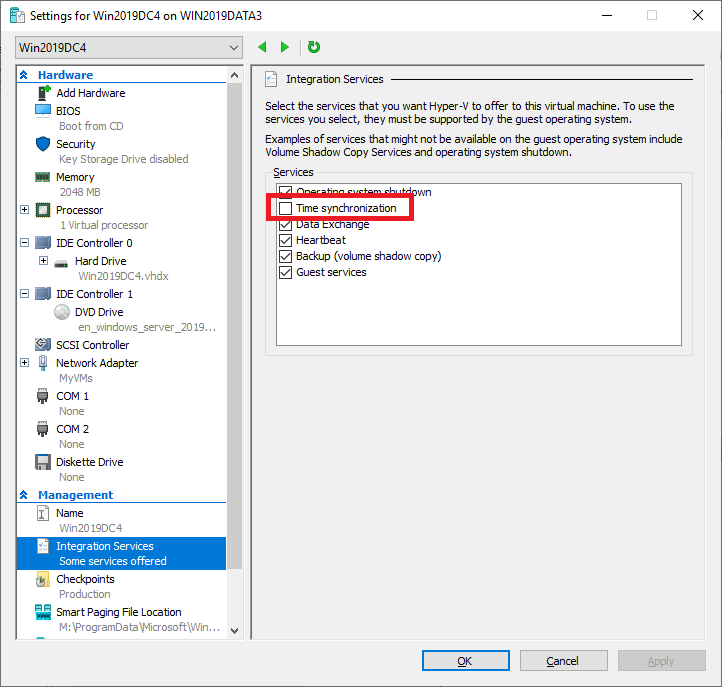The width and height of the screenshot is (722, 687).
Task: Expand the Hard Drive tree node
Action: [43, 261]
